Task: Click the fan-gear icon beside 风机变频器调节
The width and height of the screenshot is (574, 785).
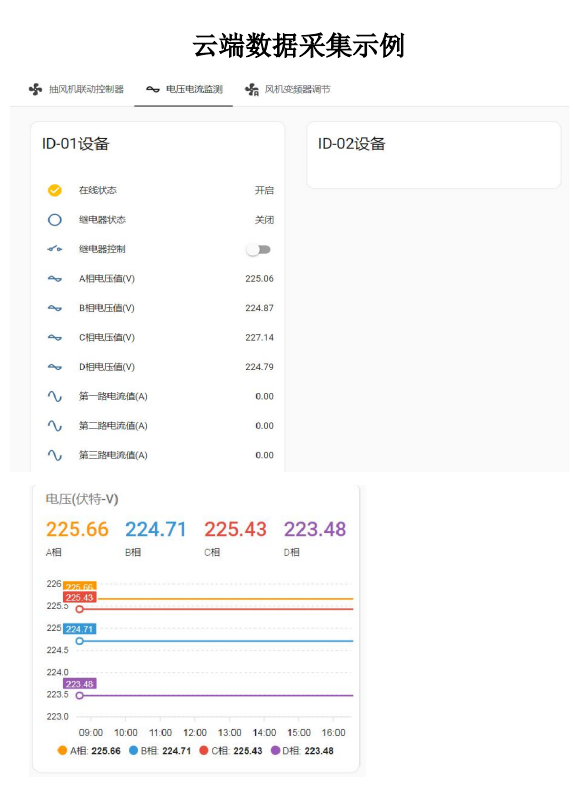Action: click(x=252, y=90)
